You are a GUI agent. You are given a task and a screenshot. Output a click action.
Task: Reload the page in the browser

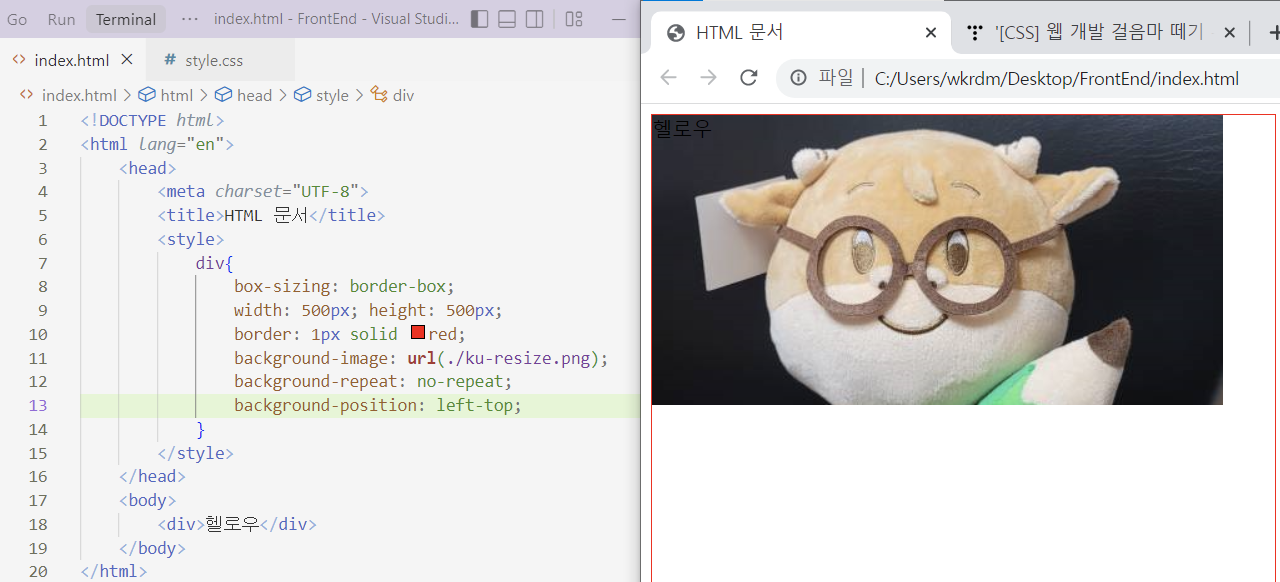(x=748, y=78)
